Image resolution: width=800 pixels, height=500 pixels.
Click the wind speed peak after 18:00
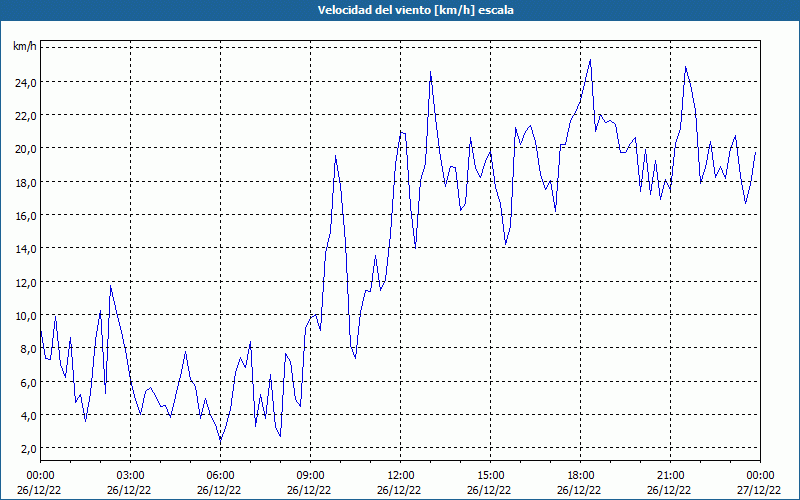(x=590, y=60)
